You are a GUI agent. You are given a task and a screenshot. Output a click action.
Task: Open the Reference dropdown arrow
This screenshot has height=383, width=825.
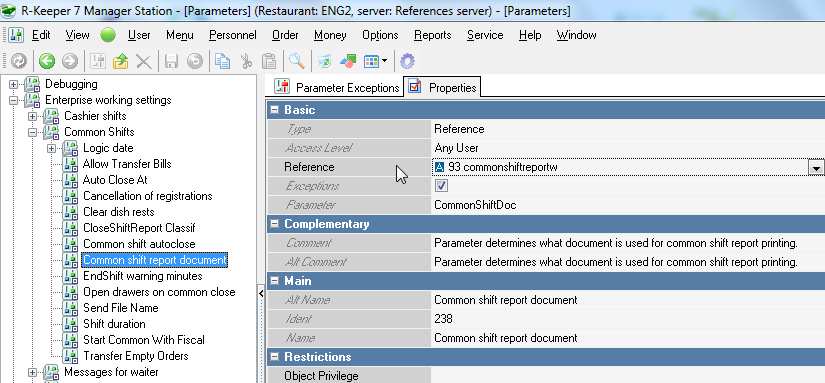816,167
